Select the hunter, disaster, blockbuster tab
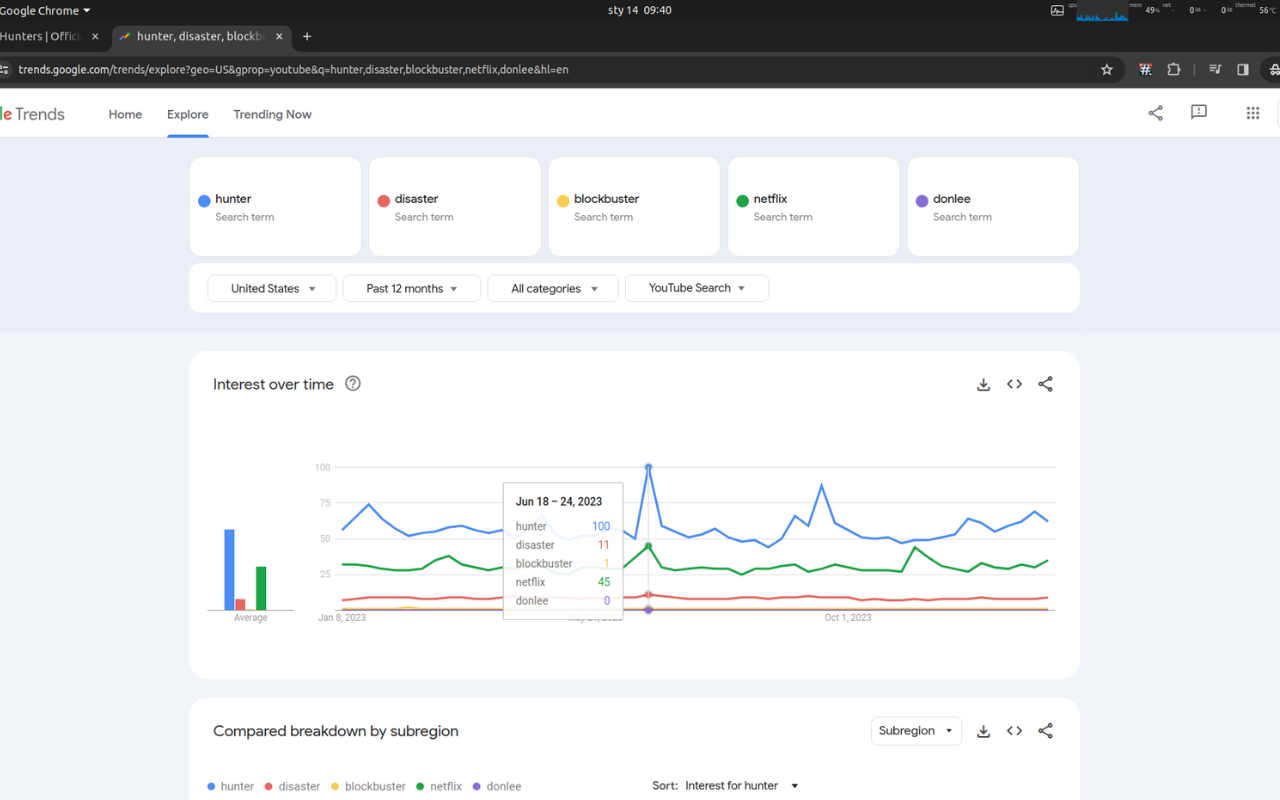1280x800 pixels. (x=200, y=36)
